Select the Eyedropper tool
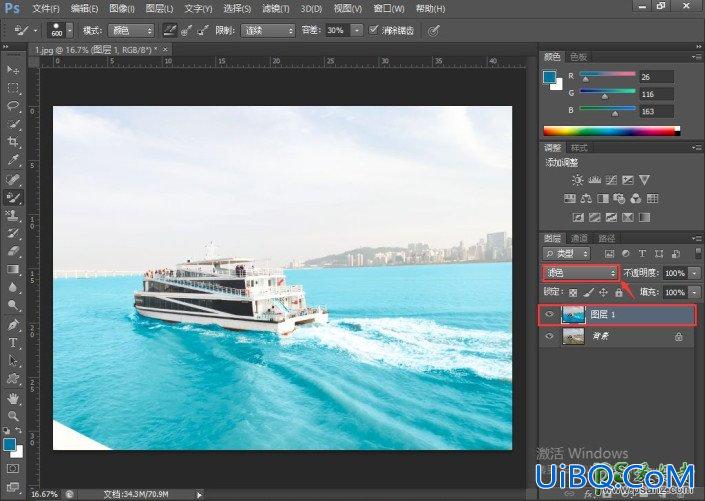 (13, 160)
